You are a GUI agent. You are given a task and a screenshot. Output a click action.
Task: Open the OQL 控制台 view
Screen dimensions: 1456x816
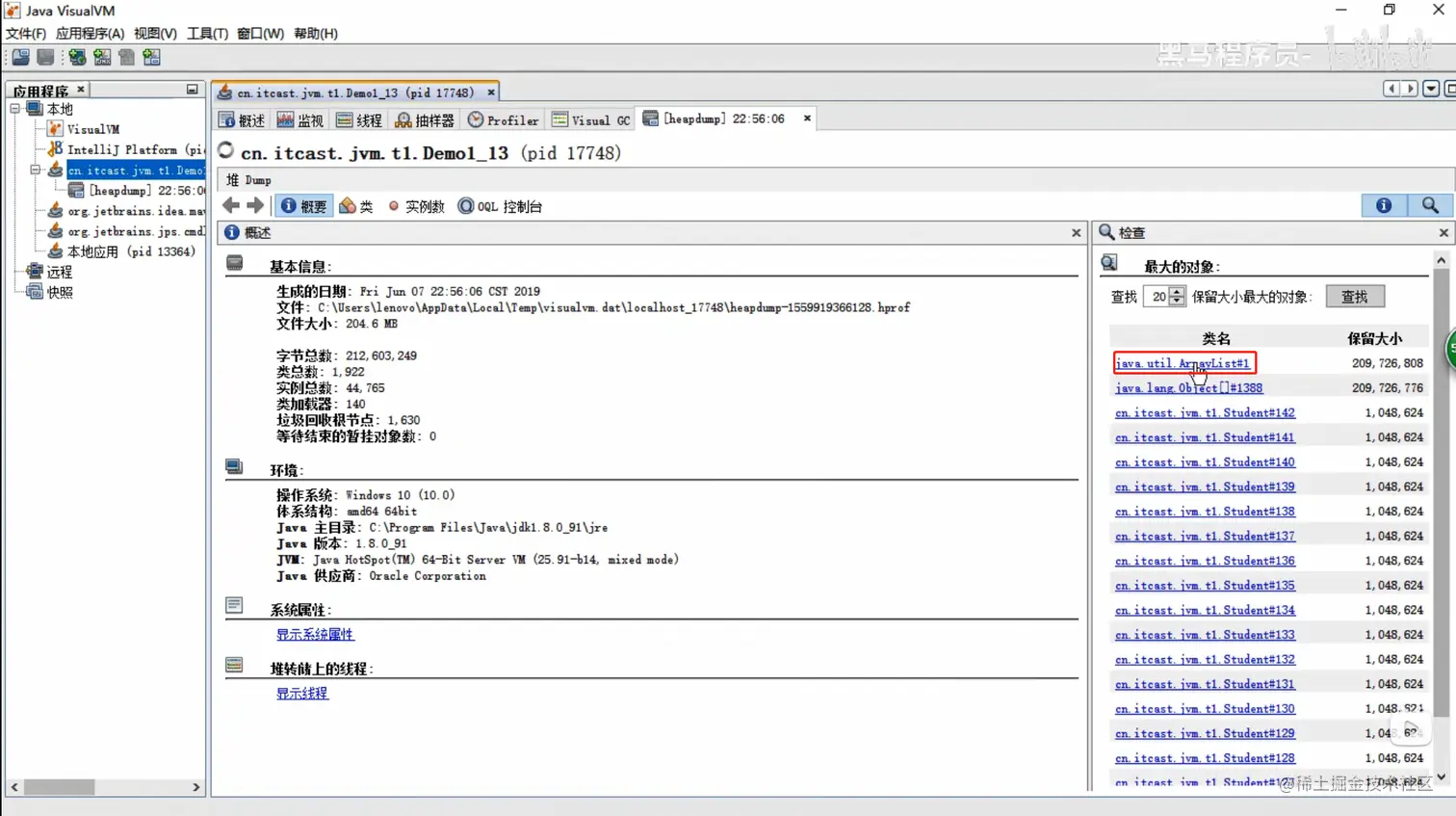[501, 206]
